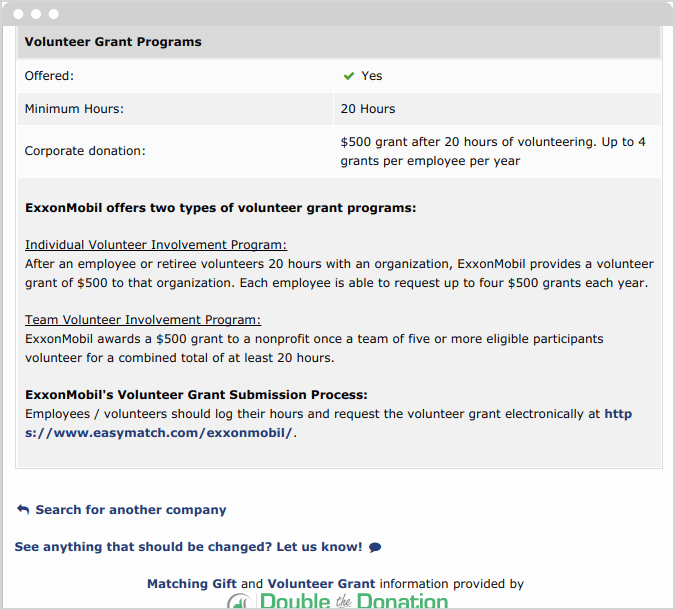The image size is (675, 610).
Task: Click the Yes value in Offered row
Action: tap(372, 76)
